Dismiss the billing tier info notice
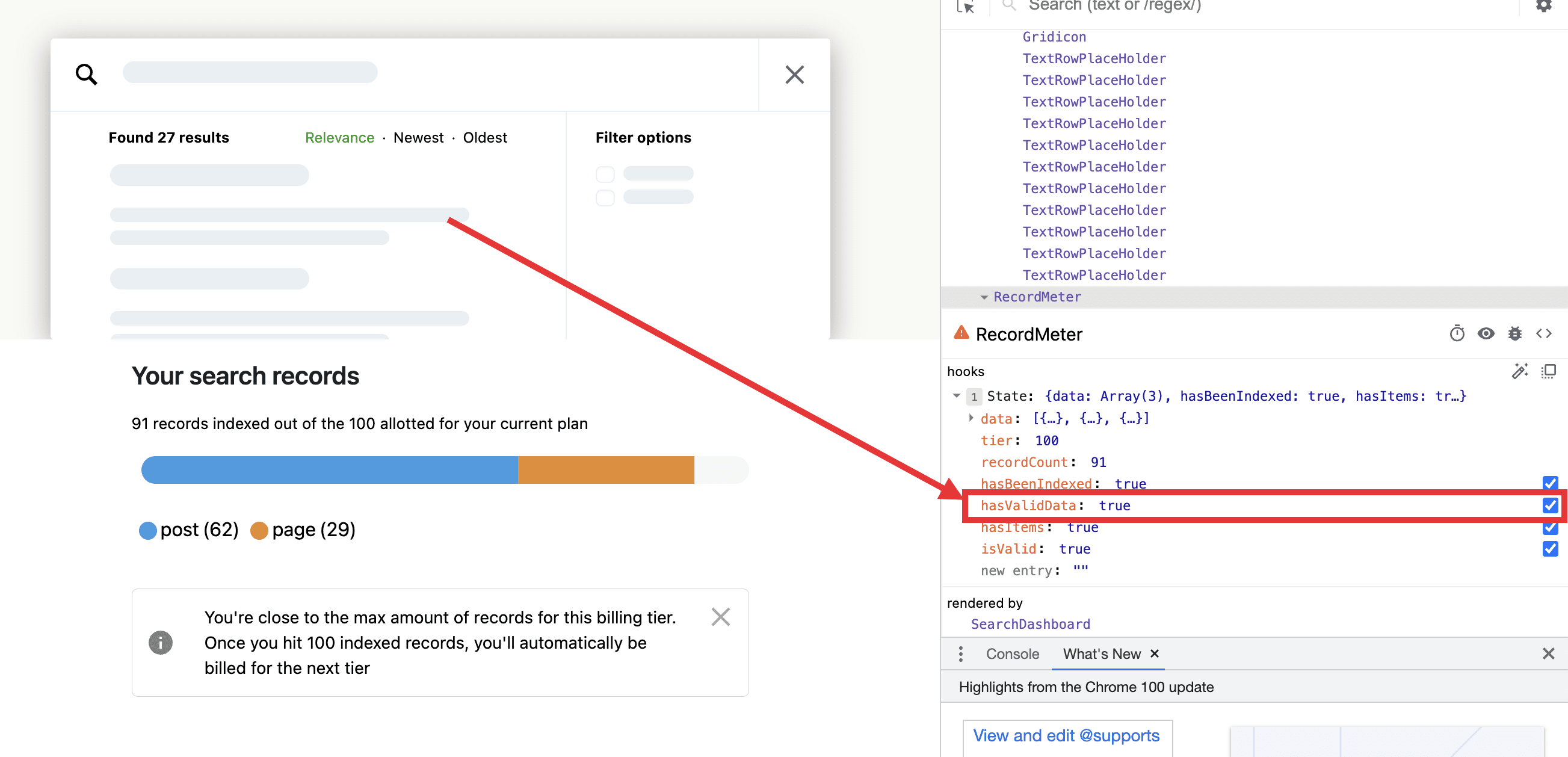Image resolution: width=1568 pixels, height=757 pixels. (x=720, y=617)
